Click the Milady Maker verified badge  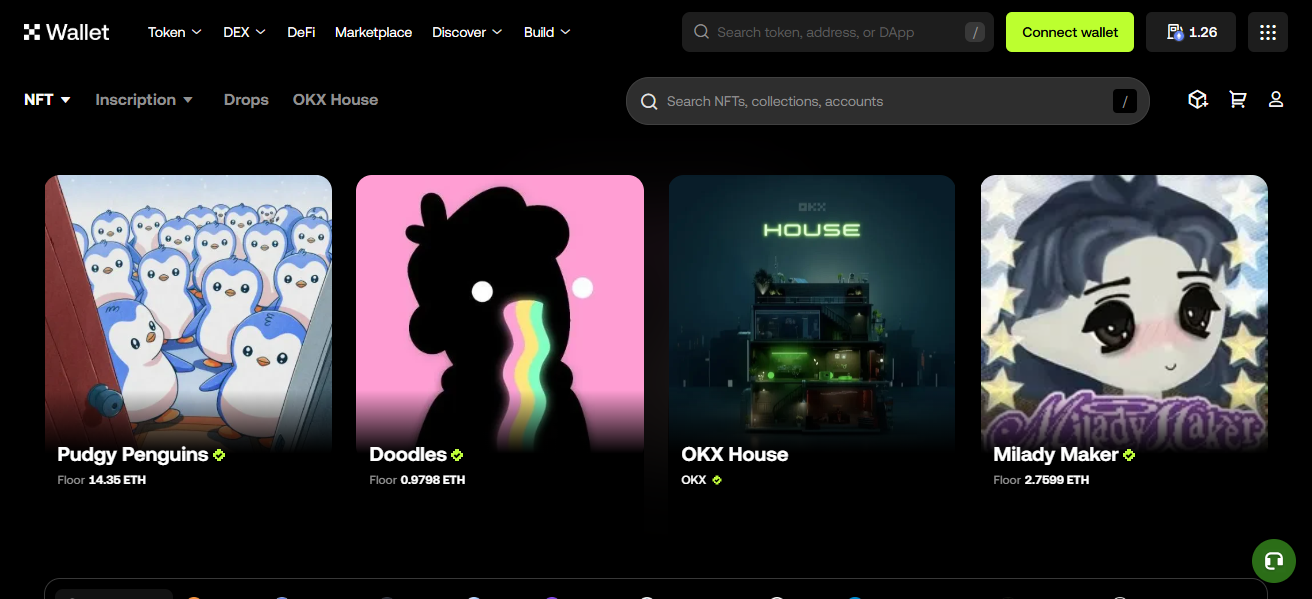point(1129,455)
